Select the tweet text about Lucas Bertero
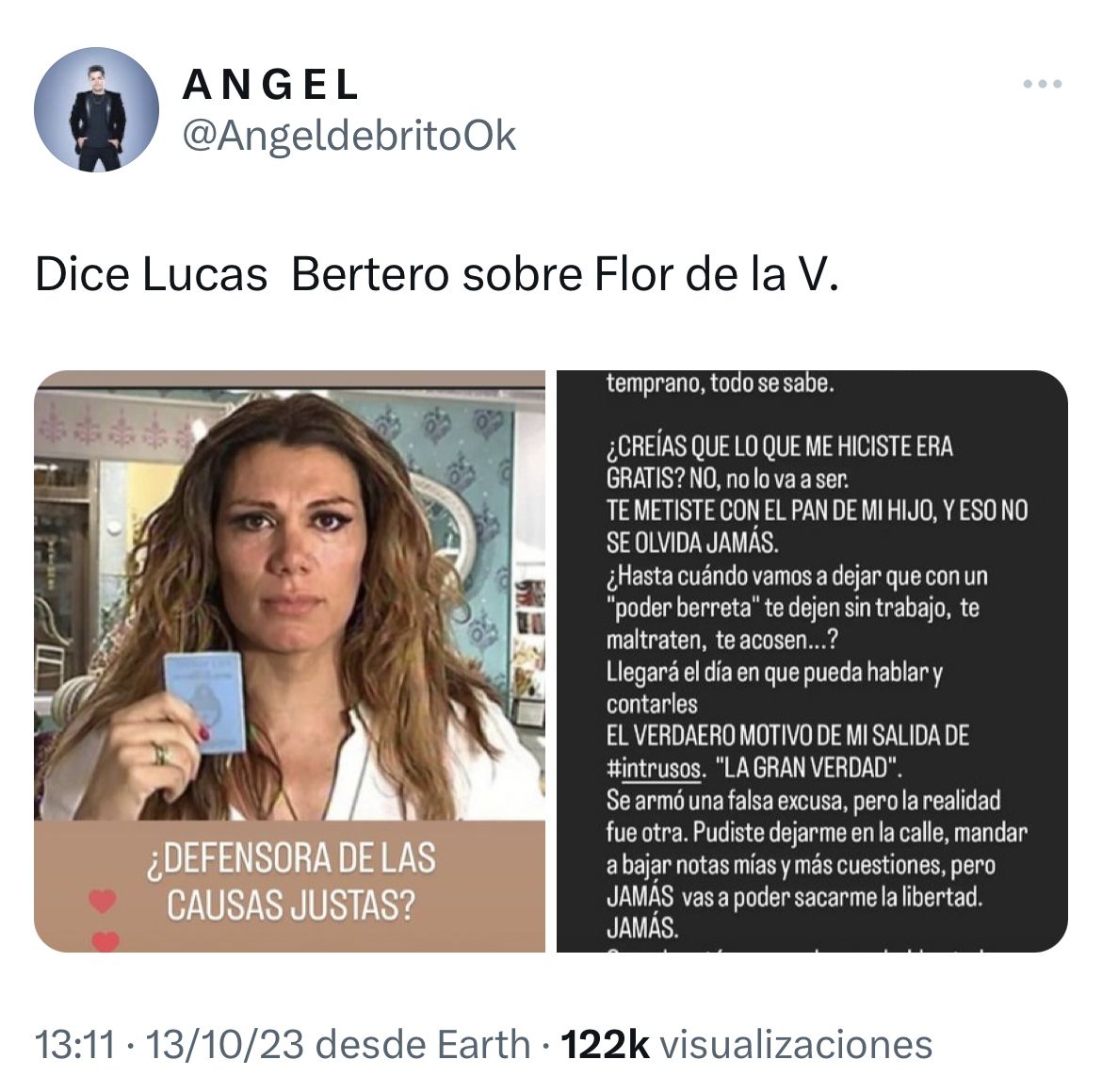The height and width of the screenshot is (1092, 1102). click(x=437, y=273)
